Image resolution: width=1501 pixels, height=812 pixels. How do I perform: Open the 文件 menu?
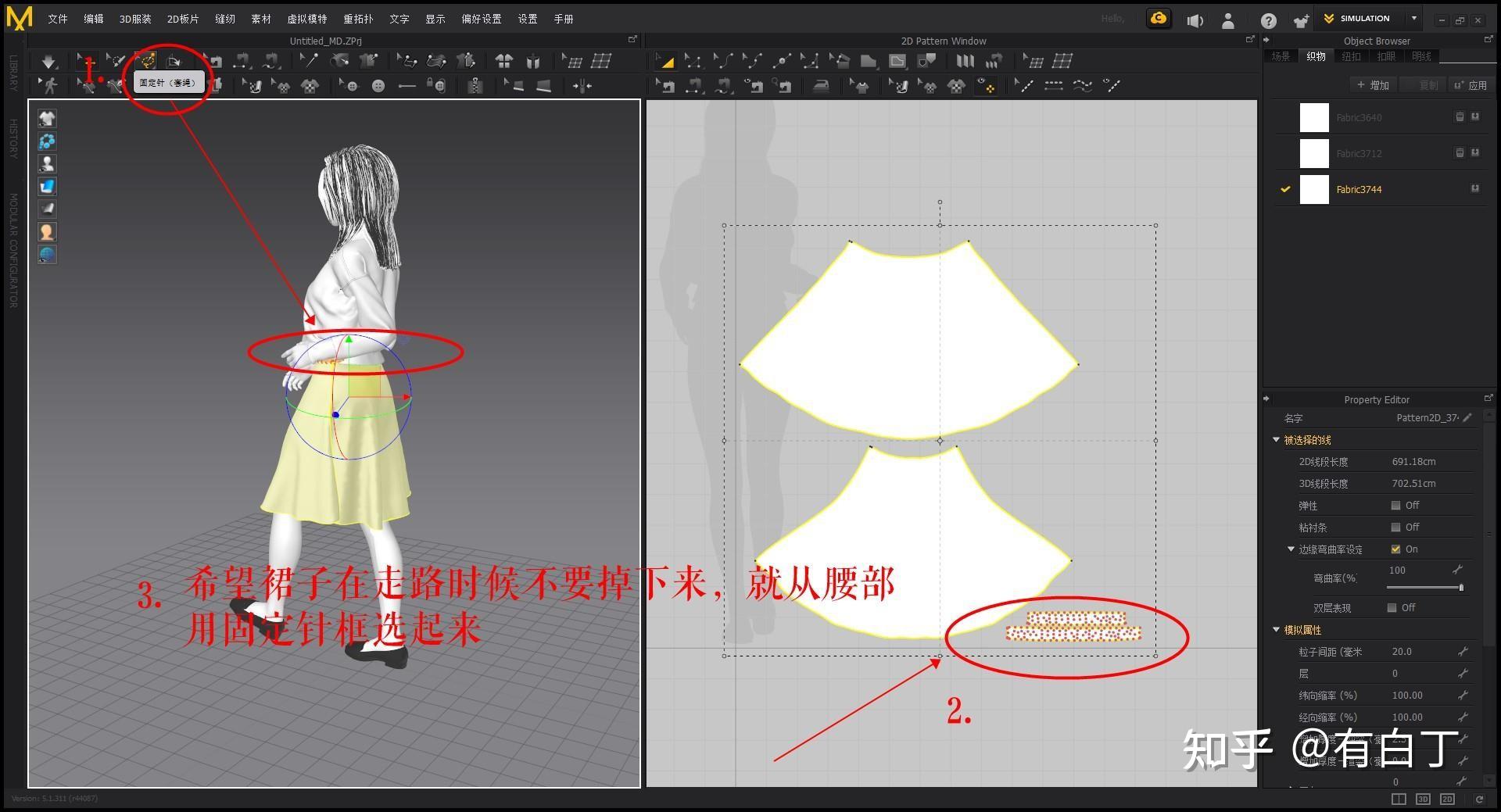pyautogui.click(x=56, y=18)
